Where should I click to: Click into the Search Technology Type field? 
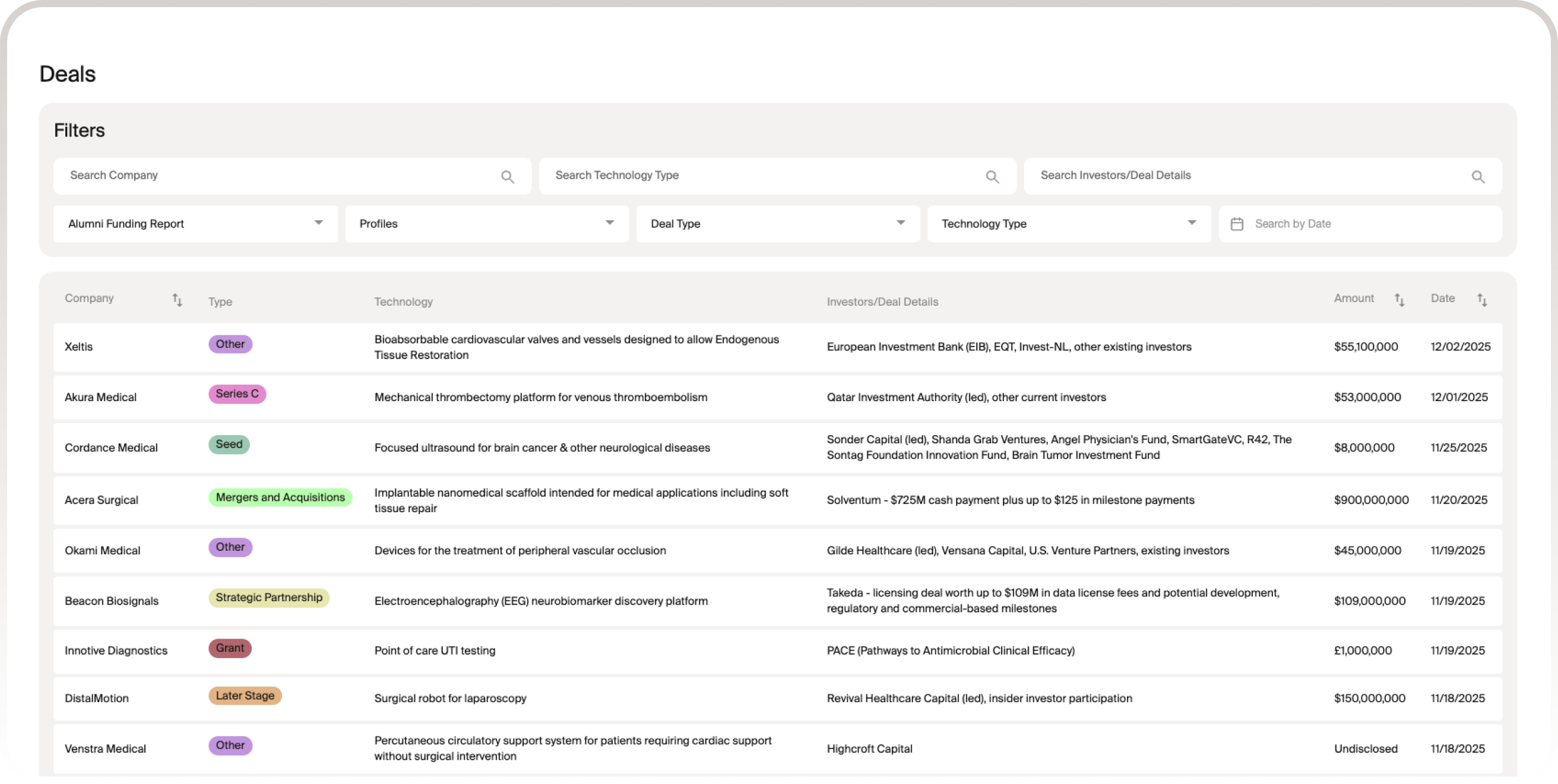pos(762,175)
